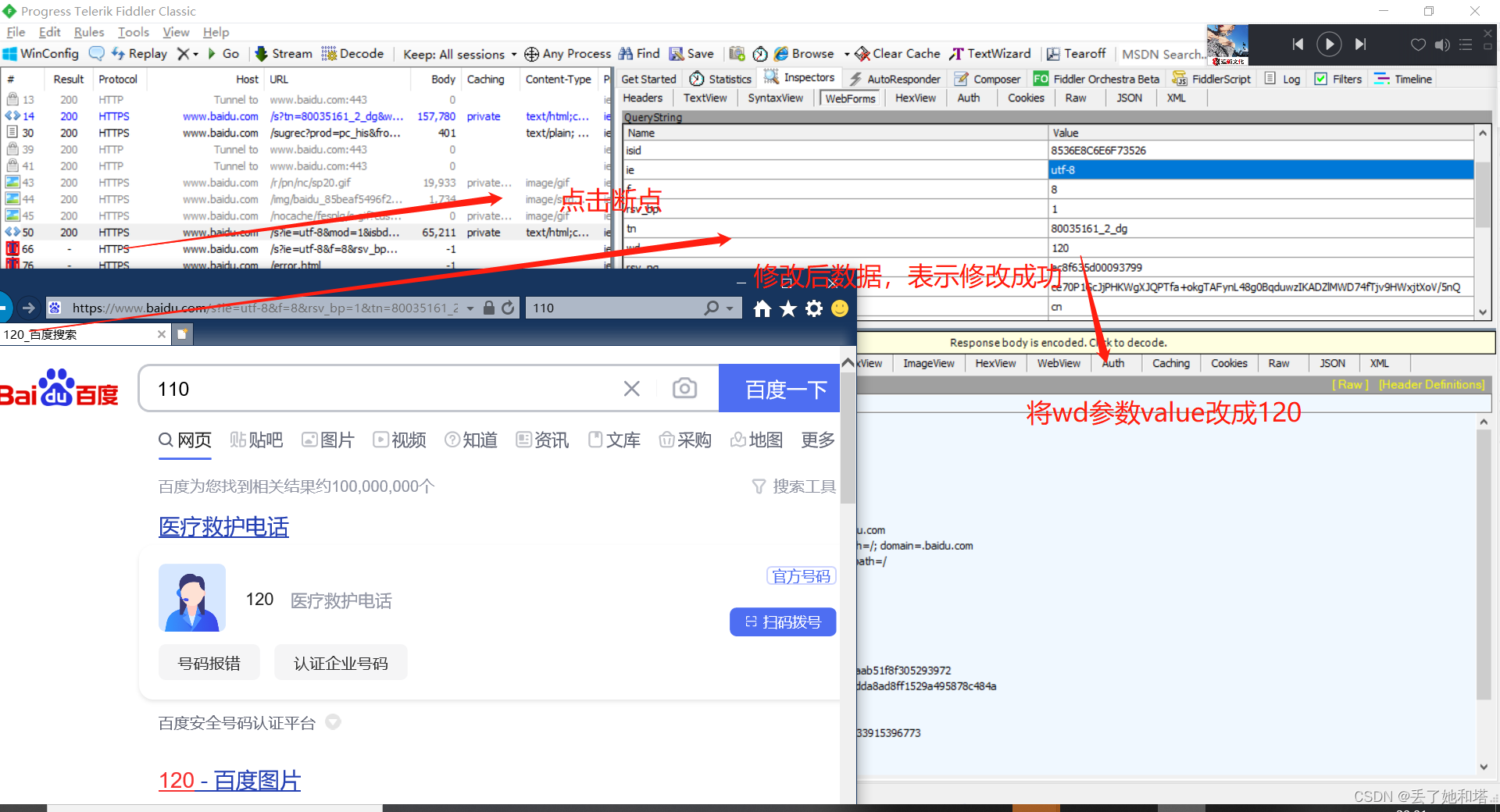Switch to Composer tab

coord(987,79)
